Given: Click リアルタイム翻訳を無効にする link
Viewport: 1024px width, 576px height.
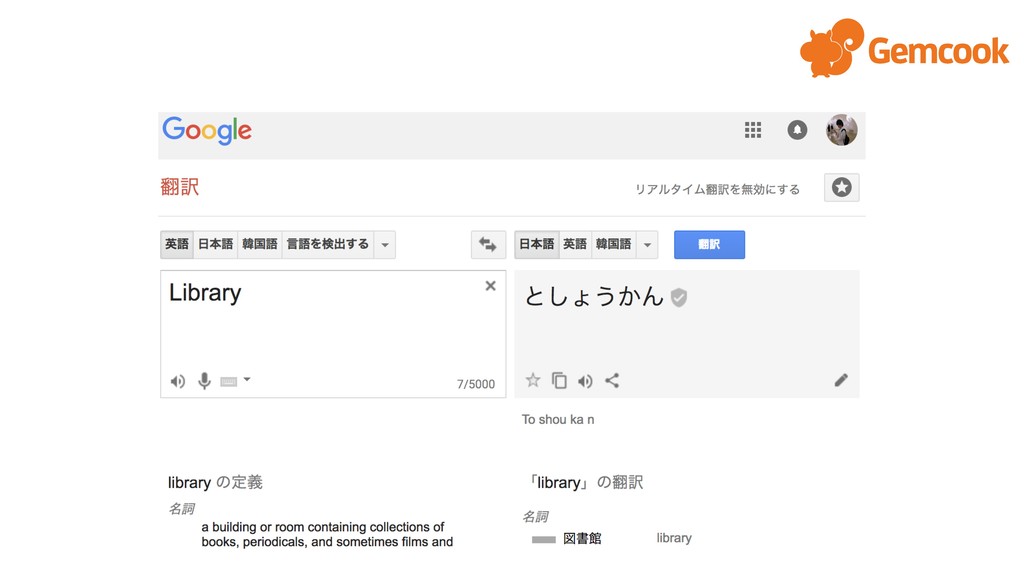Looking at the screenshot, I should 718,189.
